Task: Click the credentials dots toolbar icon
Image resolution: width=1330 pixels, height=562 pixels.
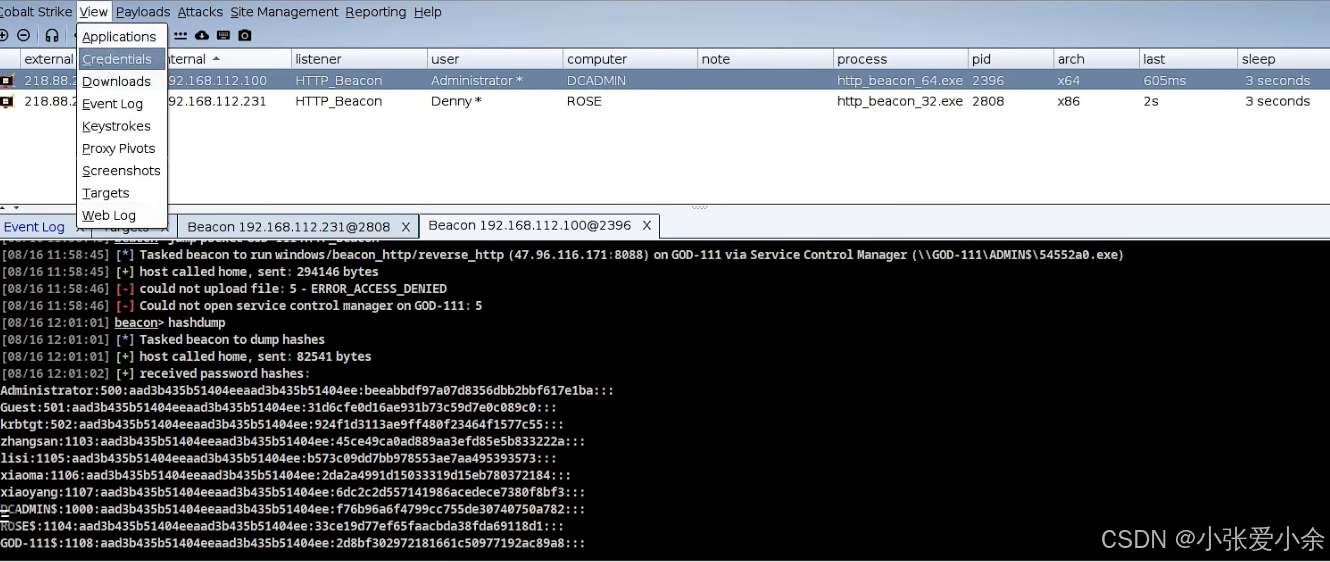Action: 182,35
